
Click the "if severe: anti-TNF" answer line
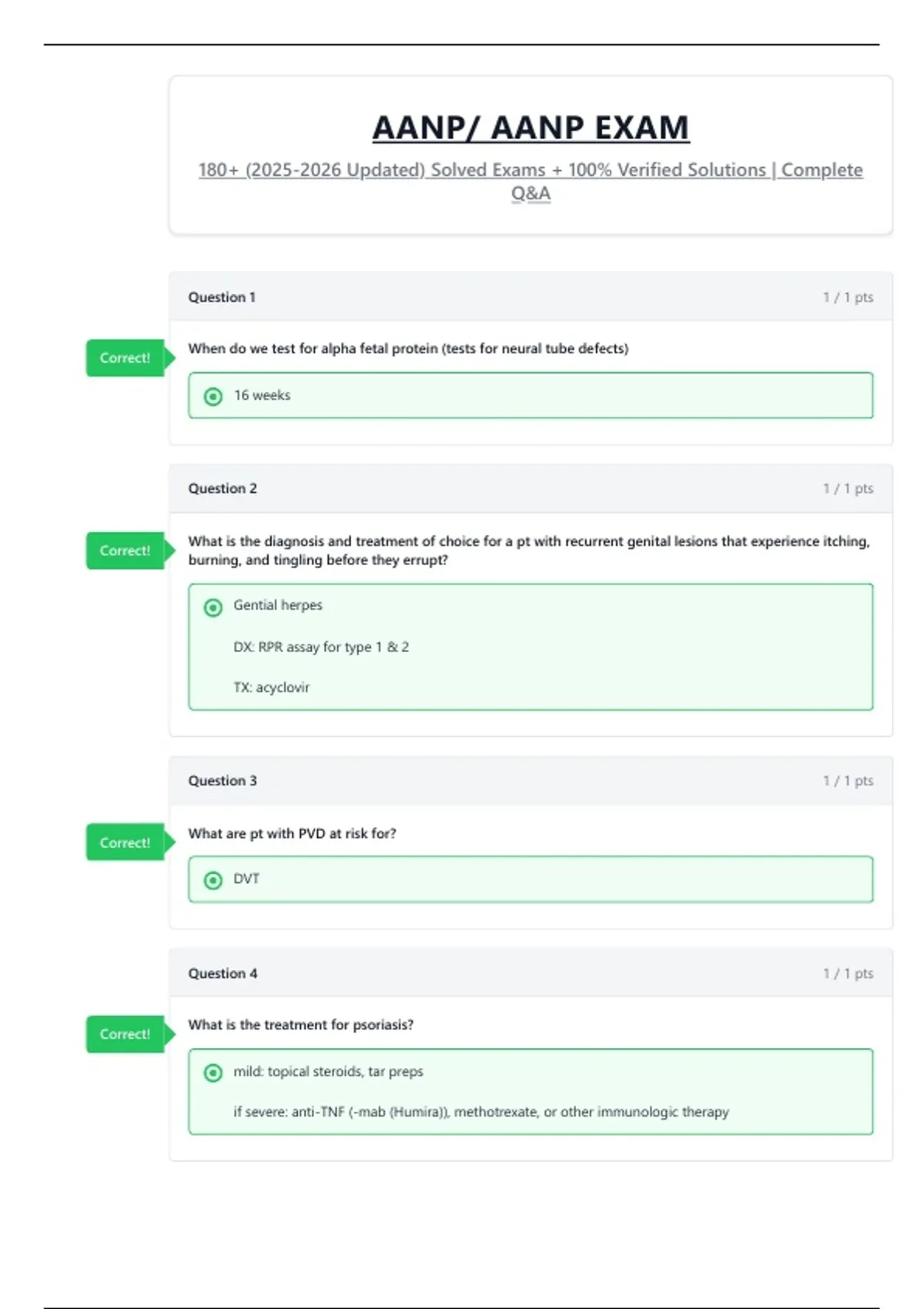[x=480, y=1112]
